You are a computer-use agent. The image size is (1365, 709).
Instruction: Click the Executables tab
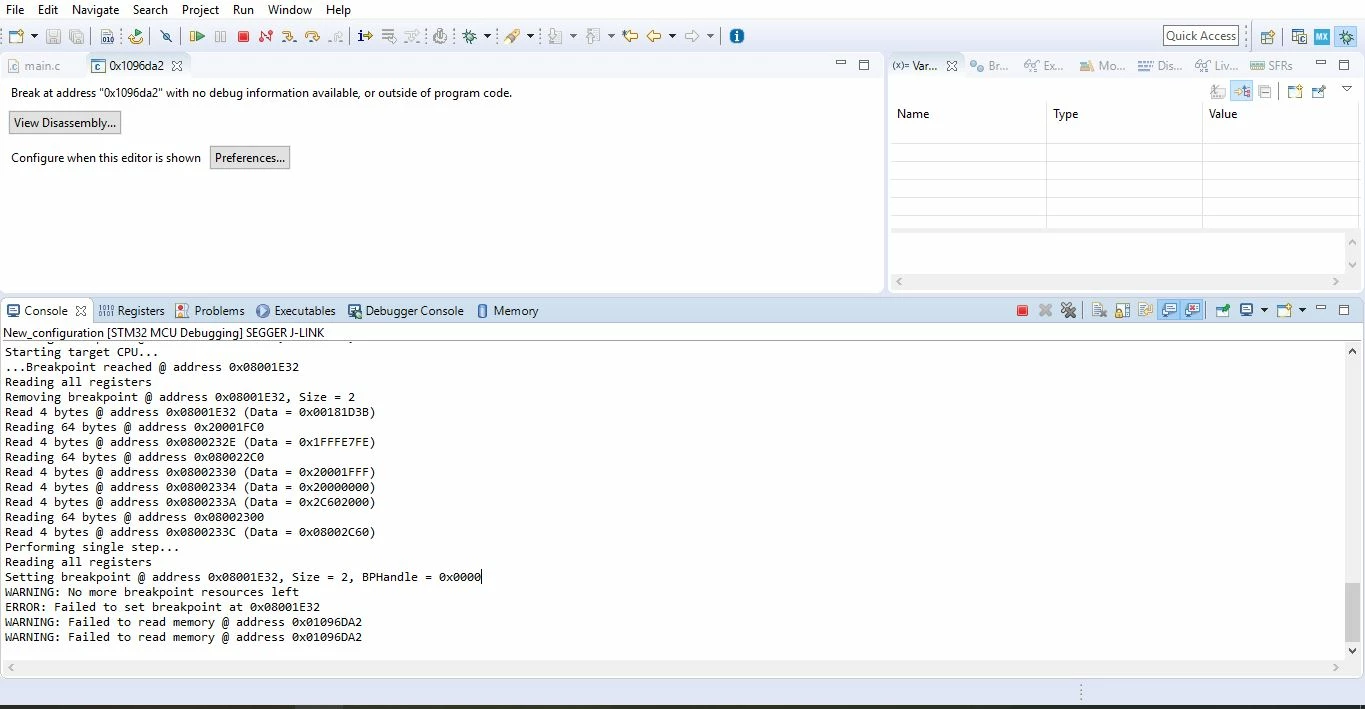(x=296, y=311)
